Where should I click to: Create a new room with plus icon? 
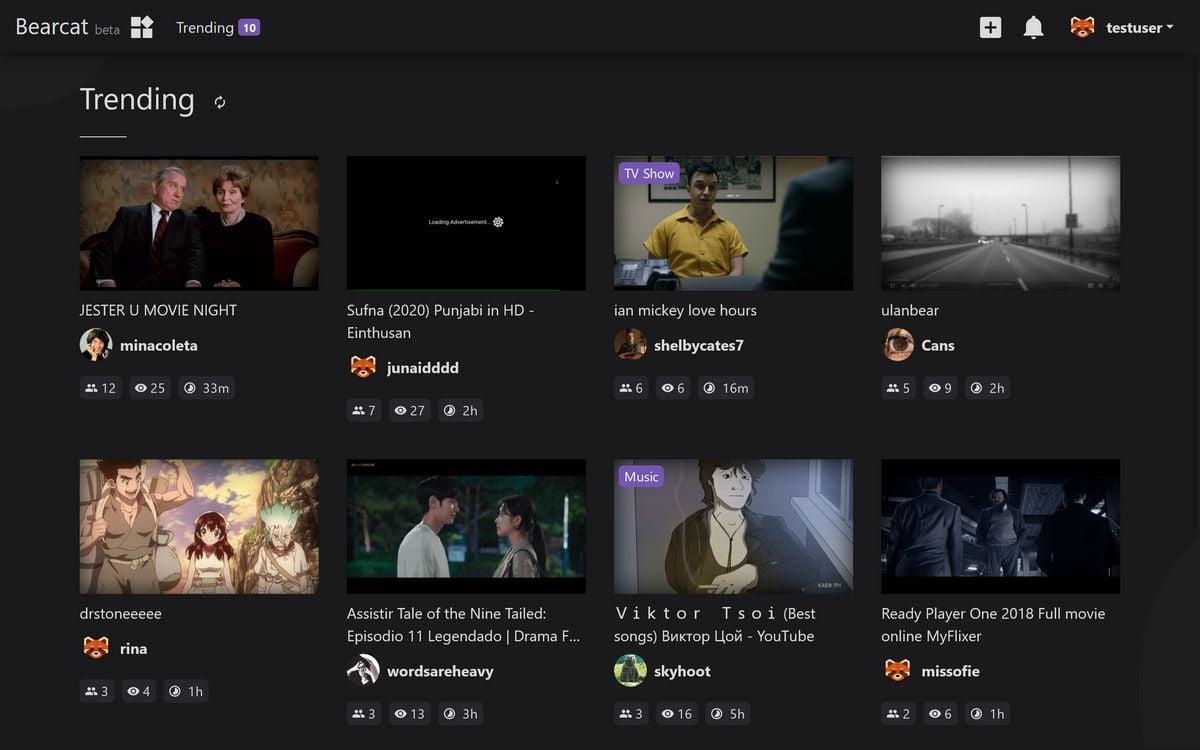coord(990,27)
